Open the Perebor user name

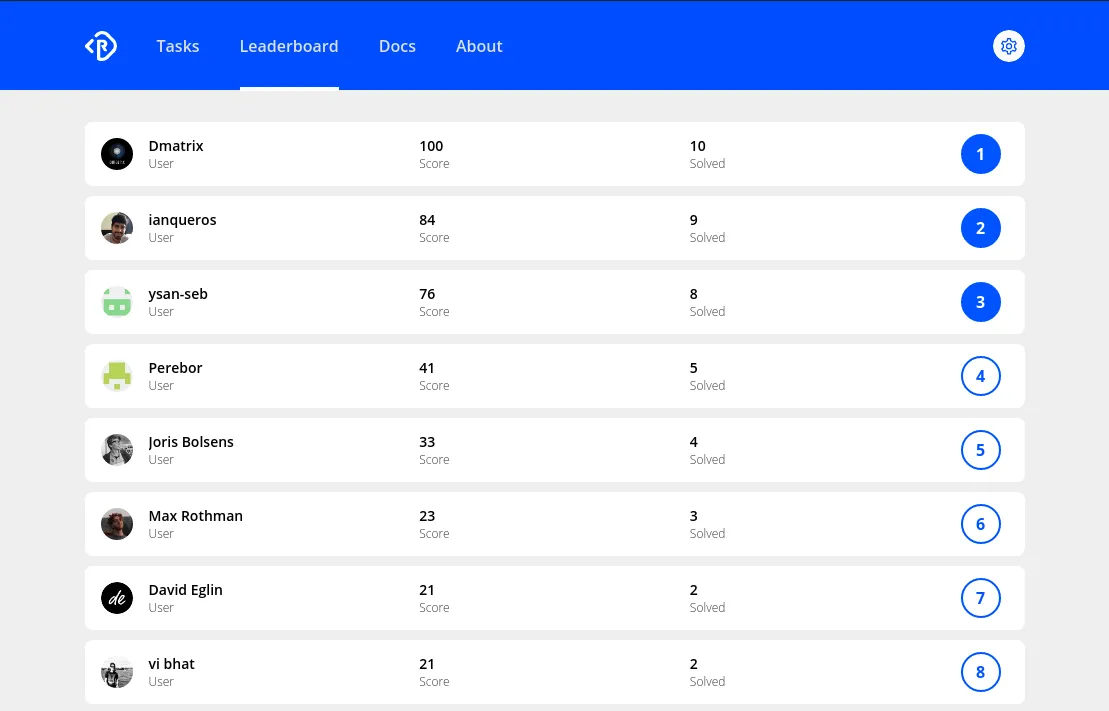tap(175, 368)
